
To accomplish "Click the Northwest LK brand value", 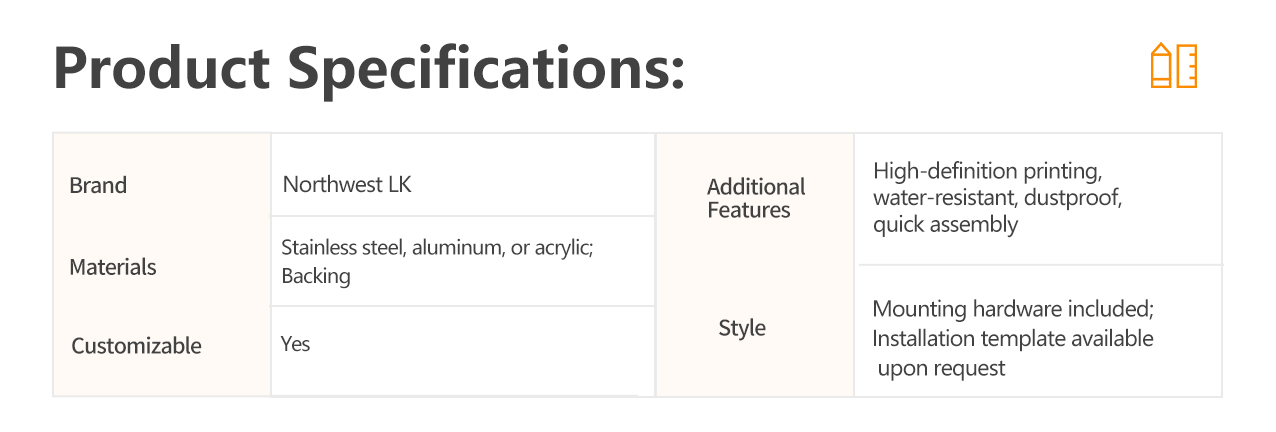I will point(347,185).
